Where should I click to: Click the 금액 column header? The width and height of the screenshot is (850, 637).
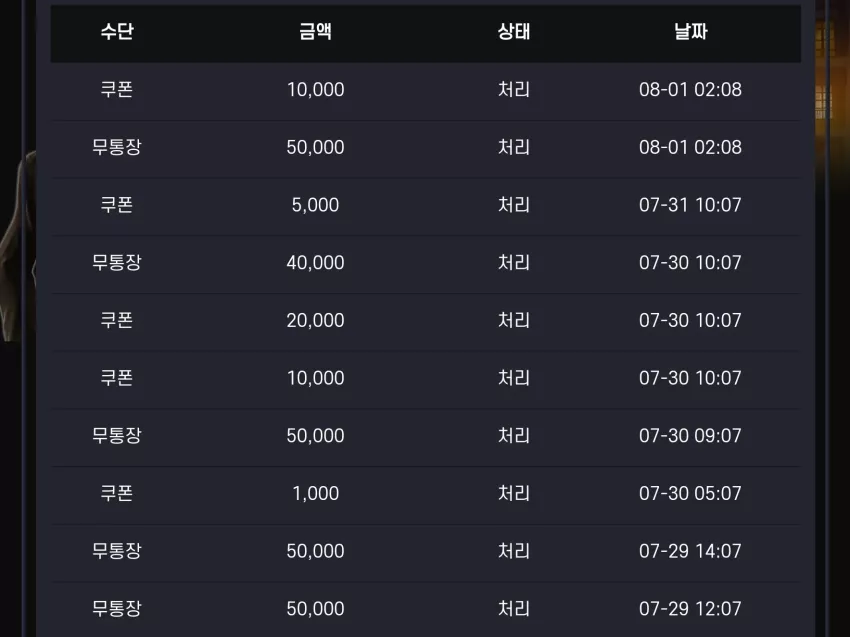315,31
